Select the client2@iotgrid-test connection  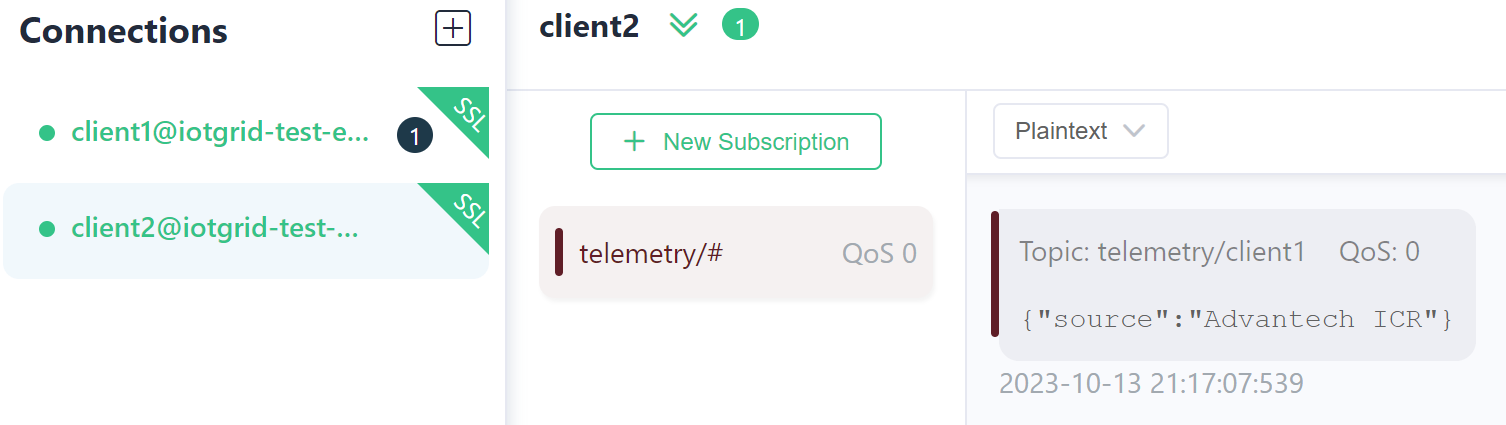[x=214, y=229]
